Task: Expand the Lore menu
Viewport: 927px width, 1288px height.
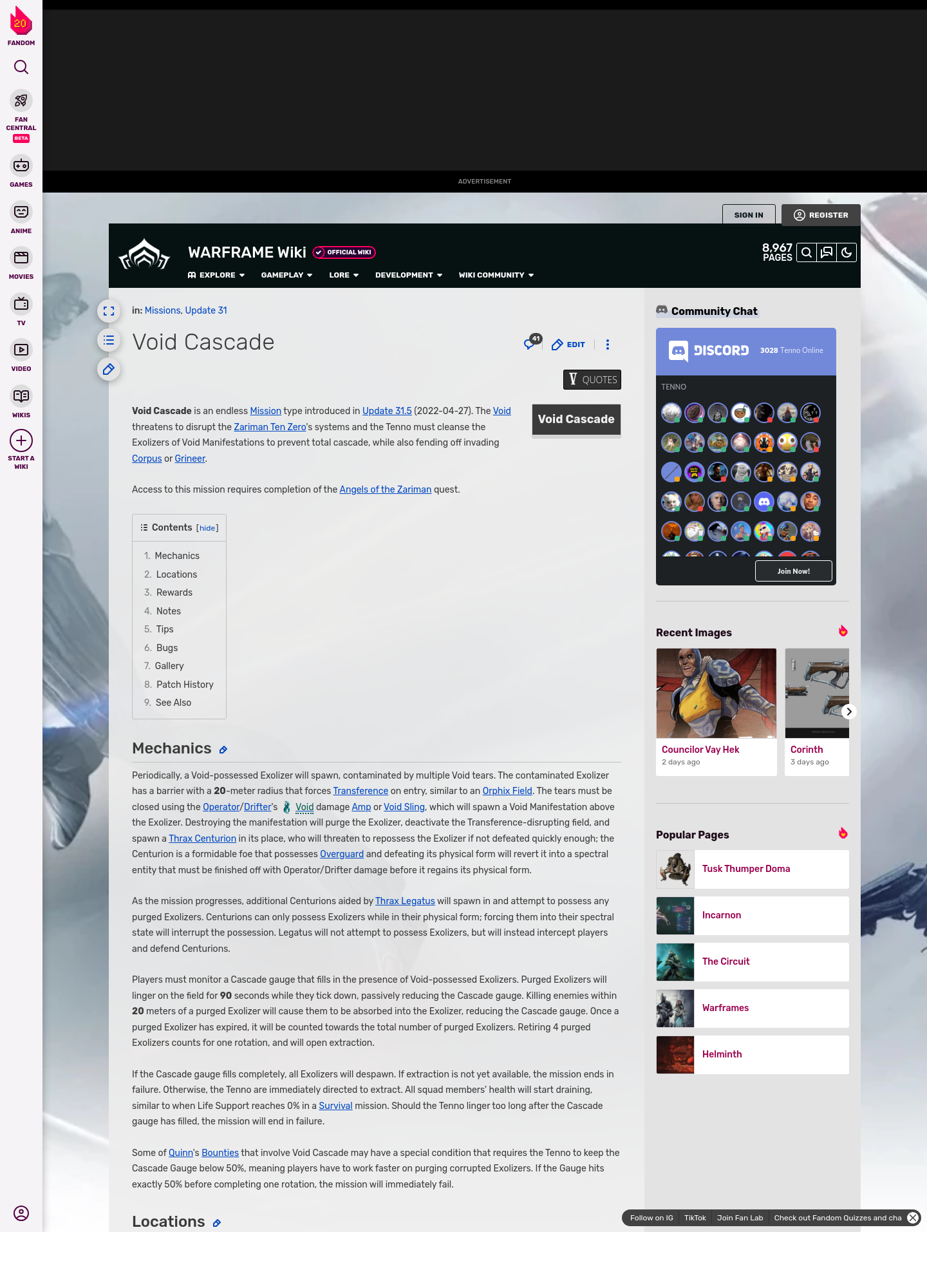Action: click(344, 275)
